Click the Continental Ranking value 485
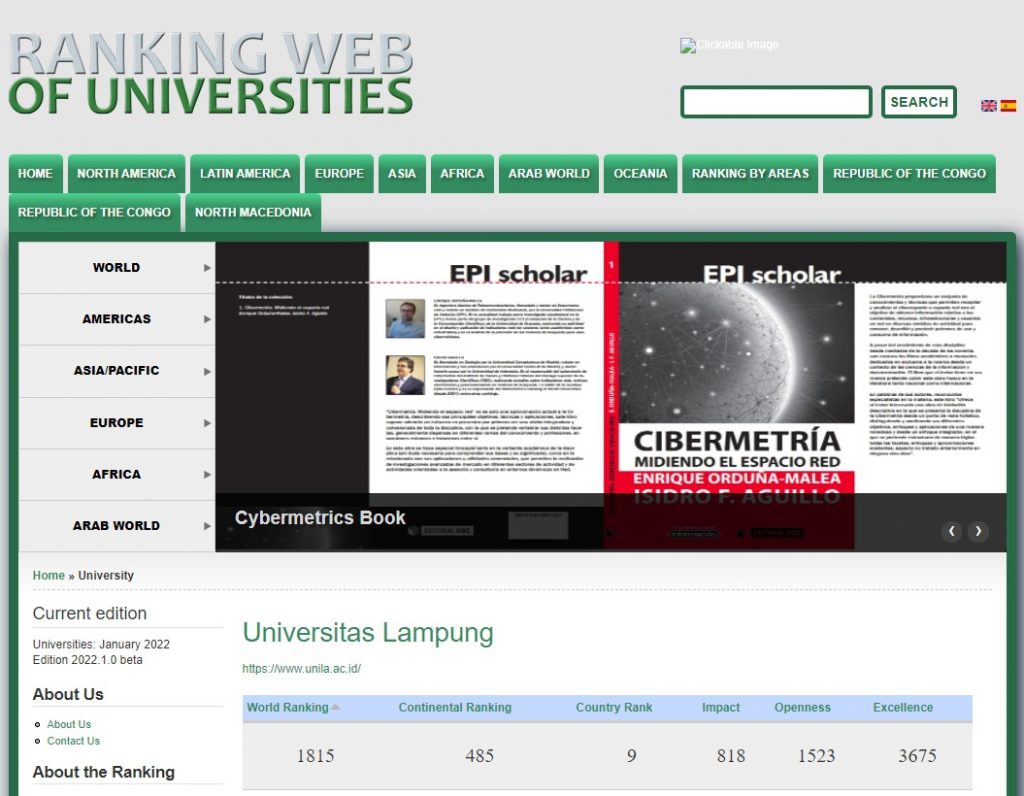Viewport: 1024px width, 796px height. [479, 756]
